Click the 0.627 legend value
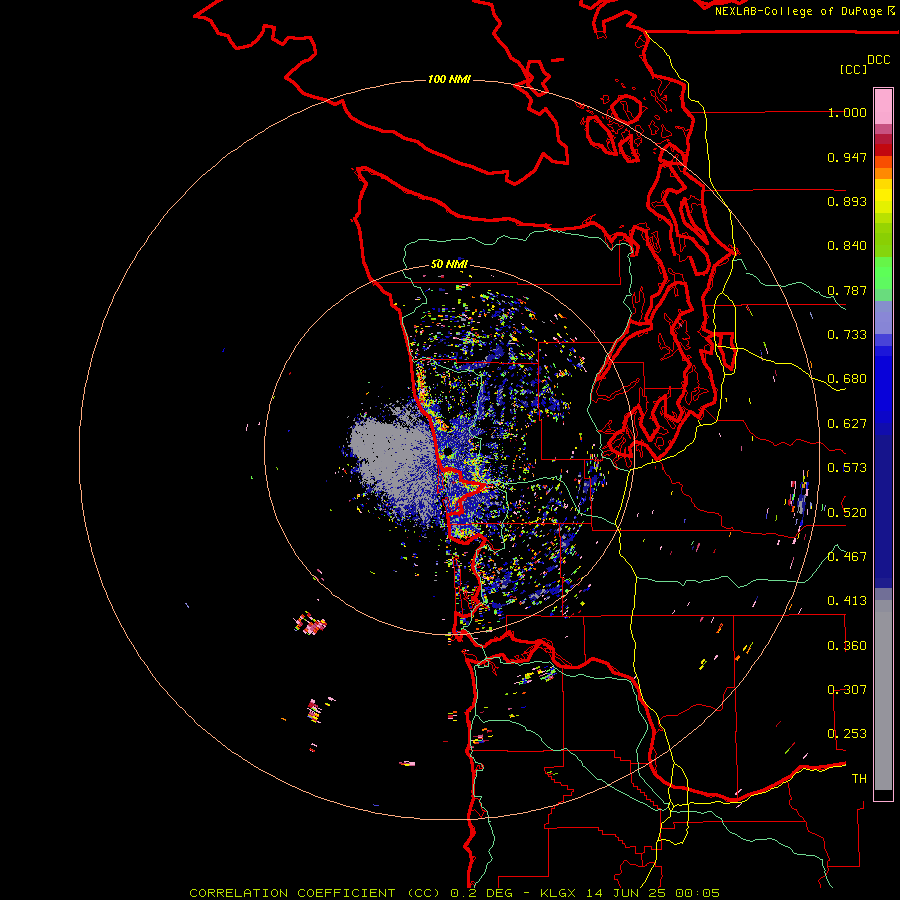Screen dimensions: 900x900 tap(847, 424)
